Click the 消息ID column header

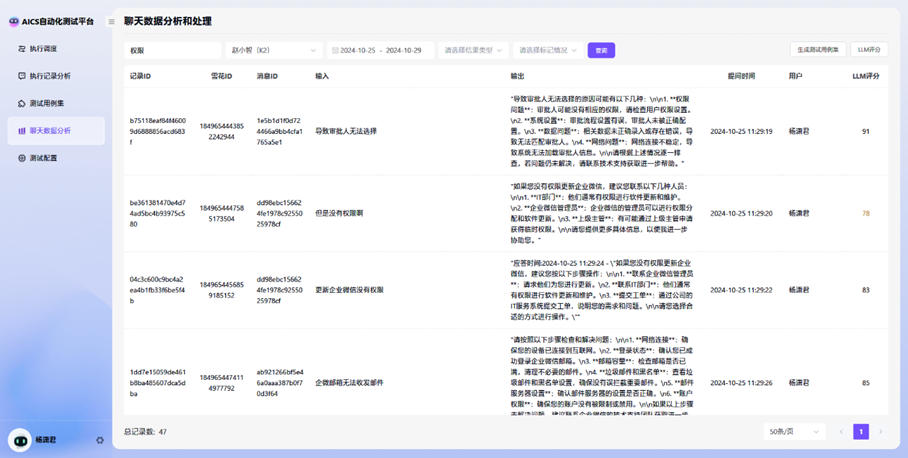(x=268, y=76)
